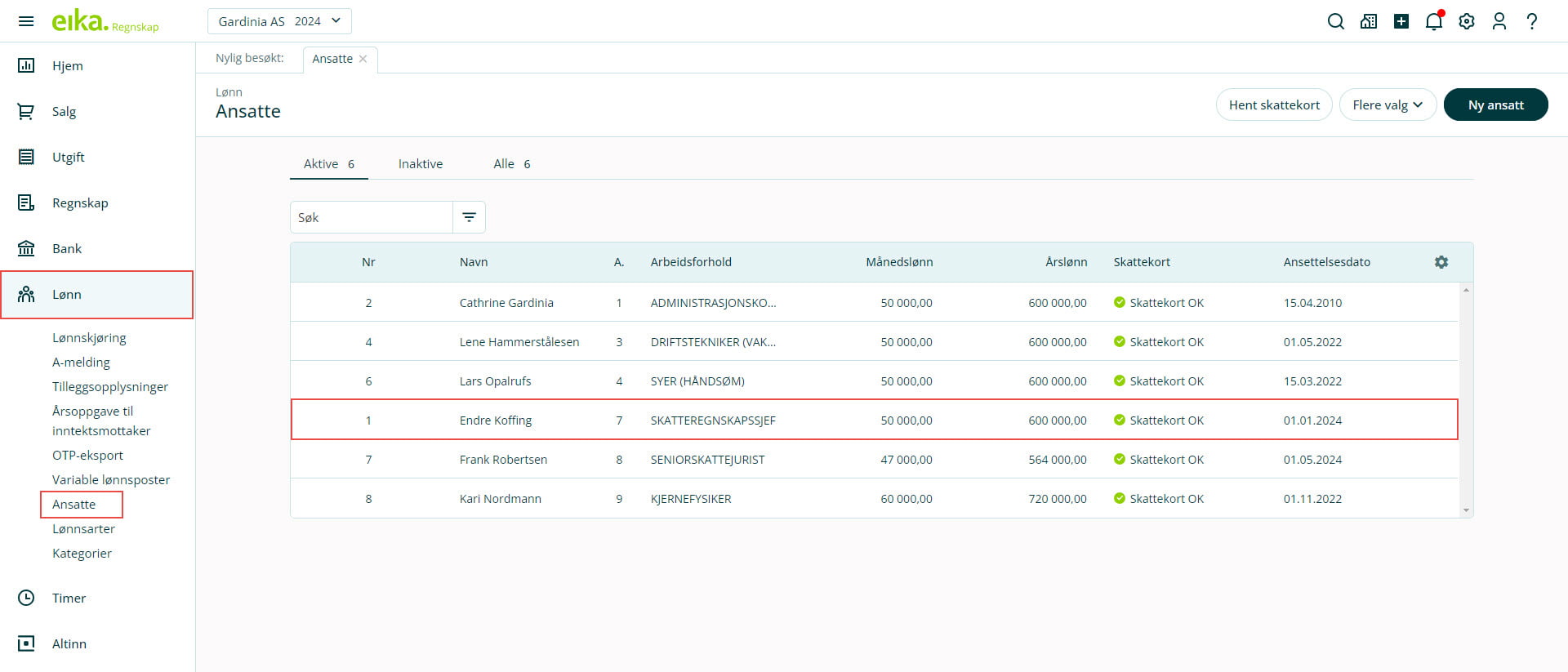
Task: Toggle the hamburger menu
Action: click(x=26, y=21)
